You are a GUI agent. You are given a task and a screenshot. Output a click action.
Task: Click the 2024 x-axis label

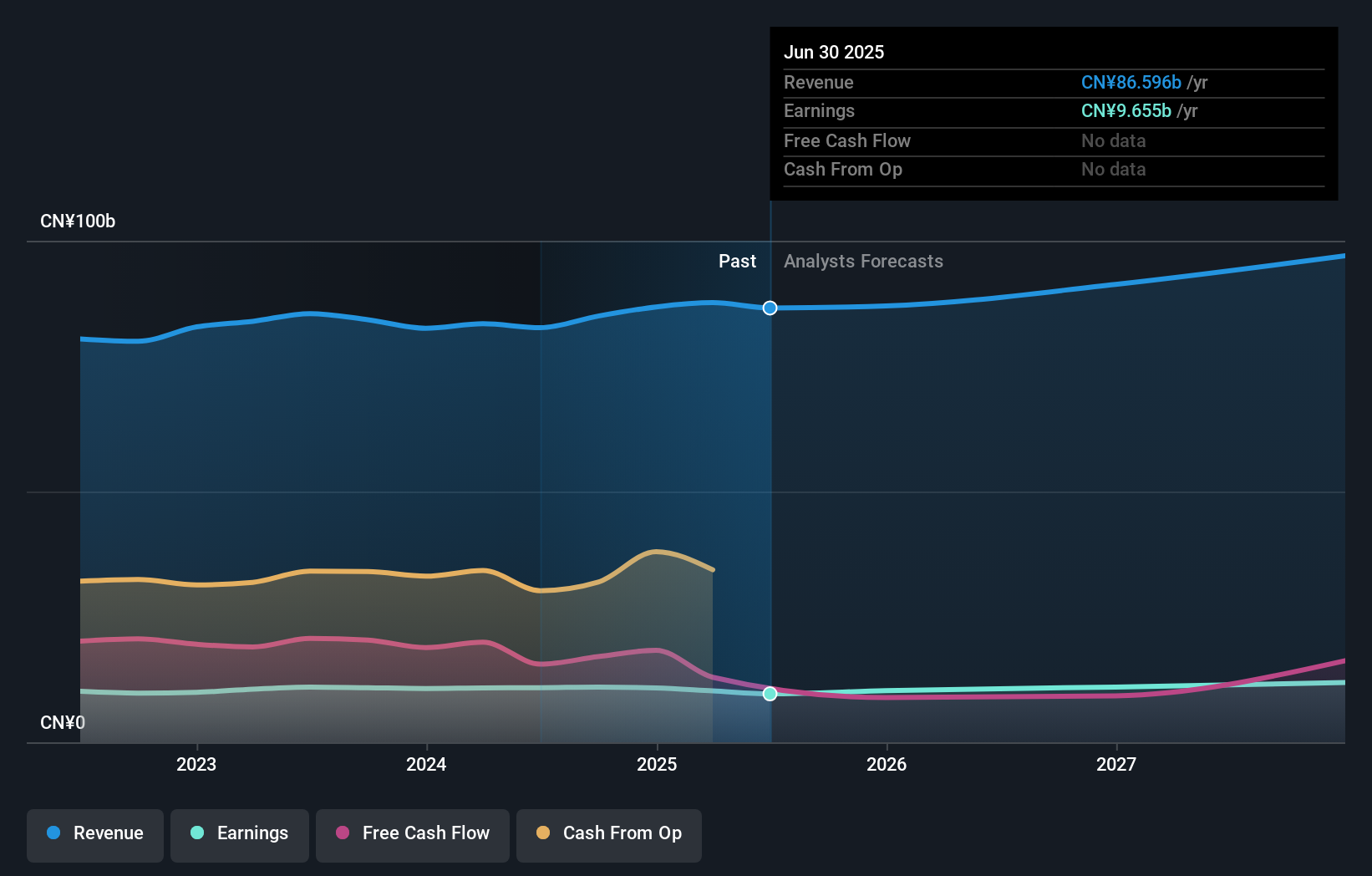pos(426,764)
